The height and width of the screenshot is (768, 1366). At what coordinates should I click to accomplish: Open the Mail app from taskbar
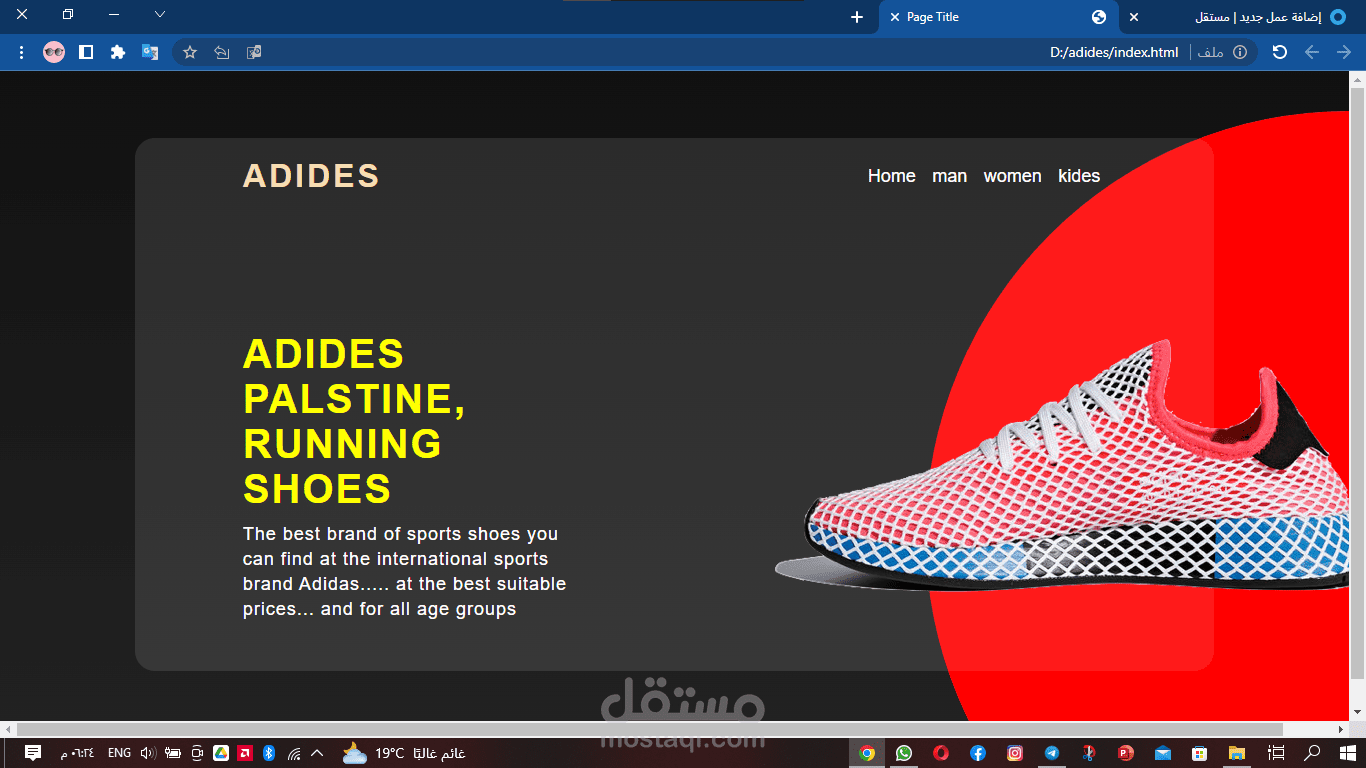coord(1162,753)
